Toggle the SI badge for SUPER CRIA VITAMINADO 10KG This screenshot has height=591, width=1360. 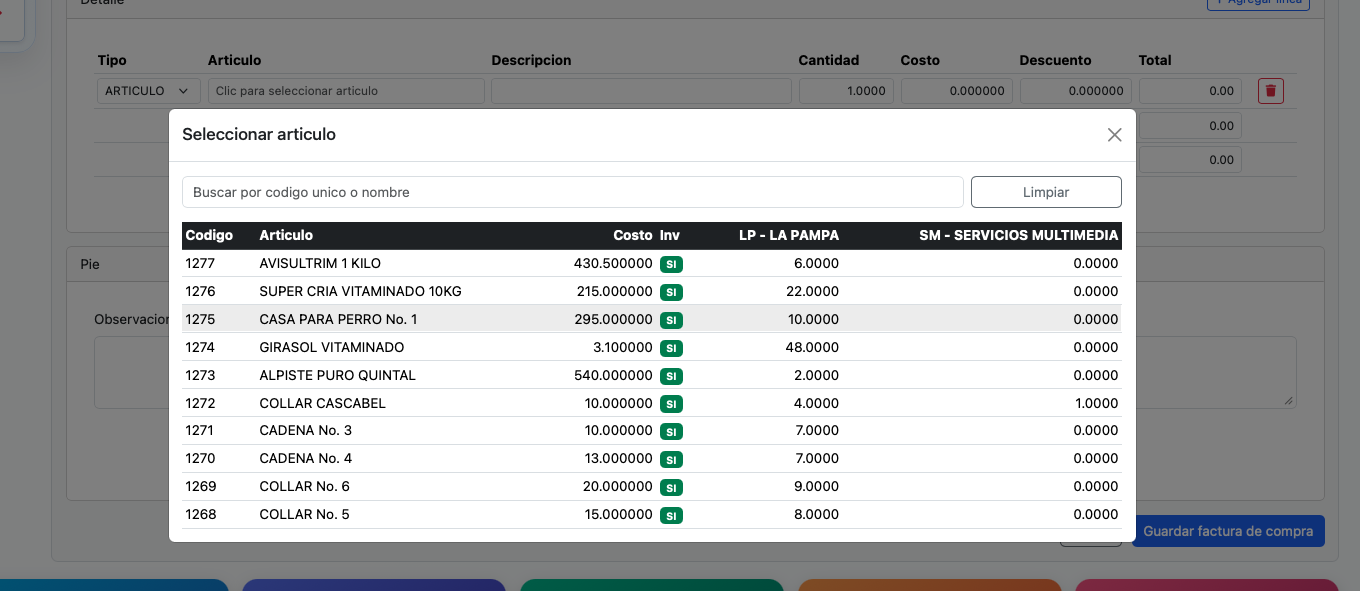pyautogui.click(x=672, y=292)
